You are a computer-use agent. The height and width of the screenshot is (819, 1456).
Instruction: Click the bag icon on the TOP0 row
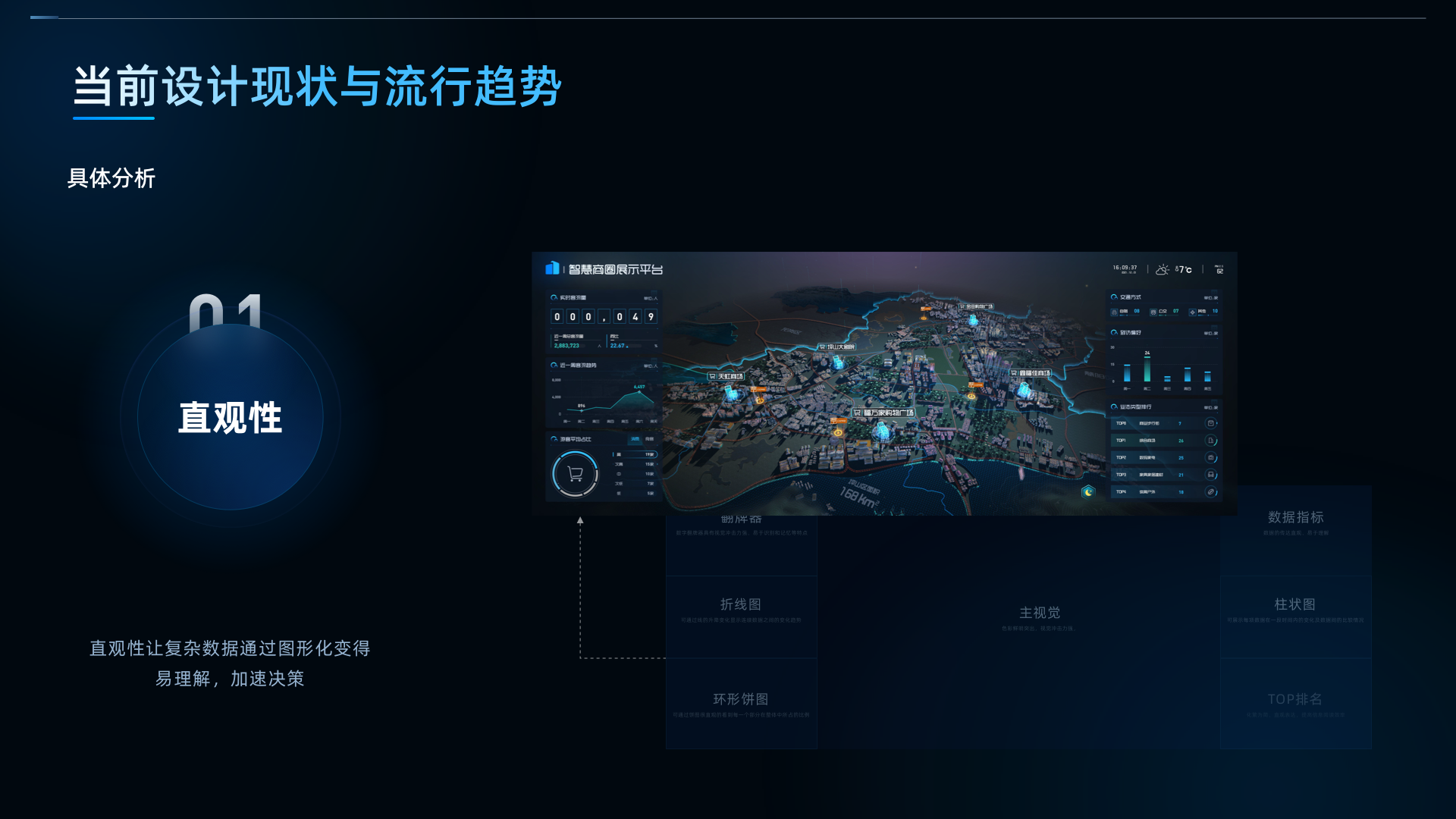click(1211, 423)
